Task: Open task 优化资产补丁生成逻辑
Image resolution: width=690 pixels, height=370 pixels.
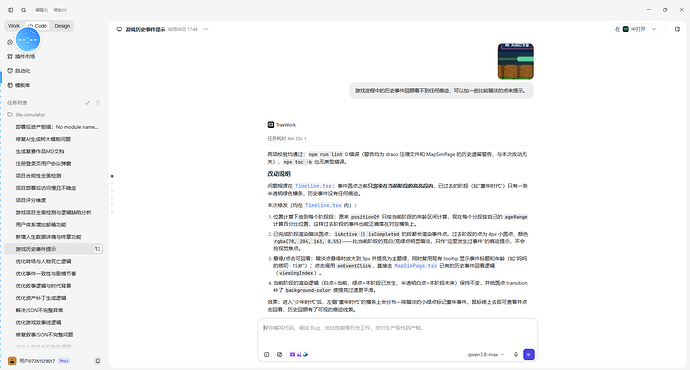Action: tap(41, 298)
